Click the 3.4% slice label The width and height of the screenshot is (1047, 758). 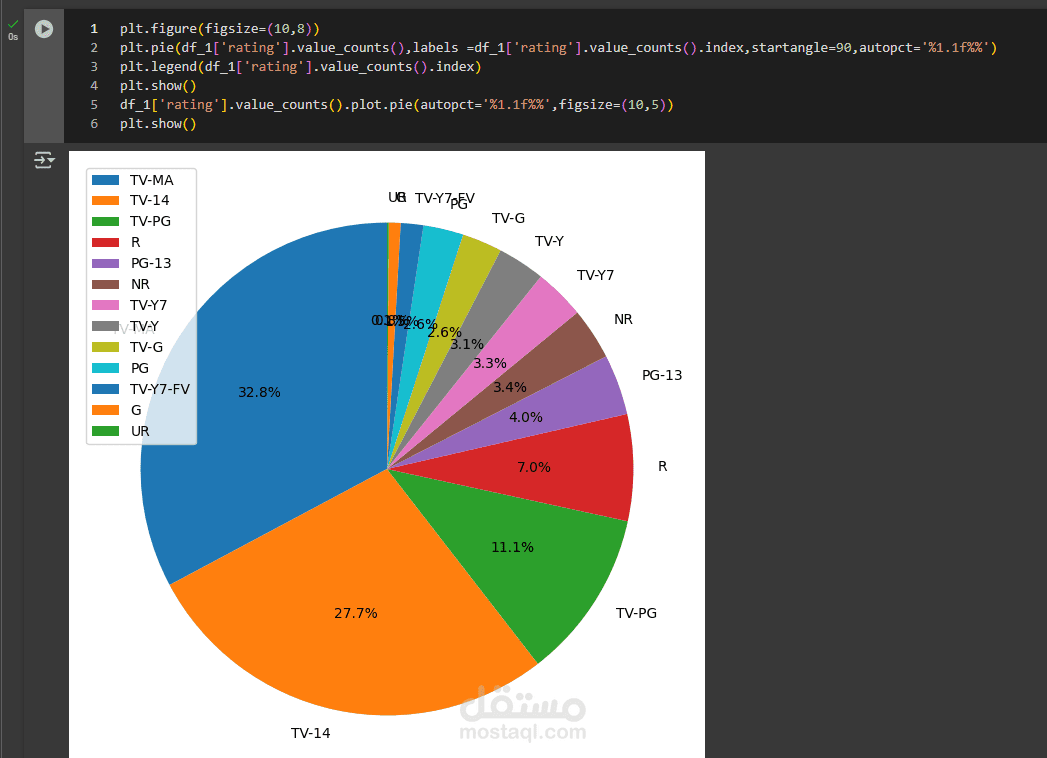click(x=509, y=387)
